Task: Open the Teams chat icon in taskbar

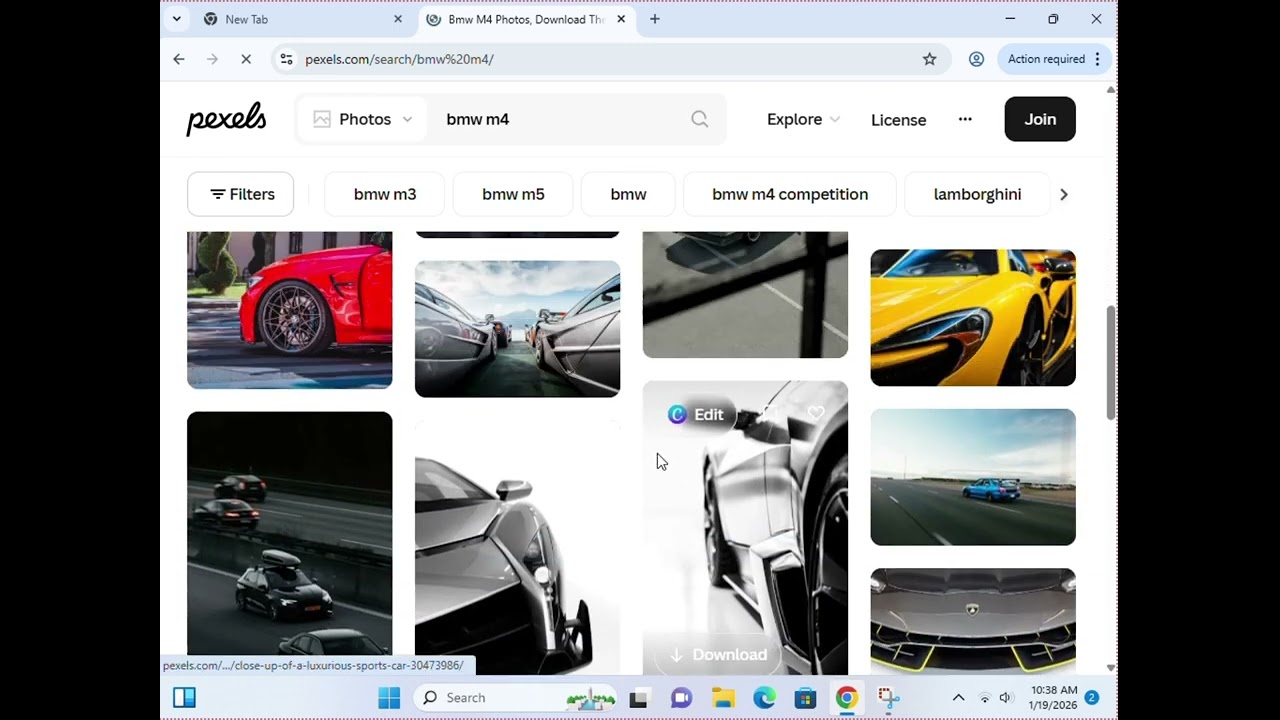Action: click(x=681, y=698)
